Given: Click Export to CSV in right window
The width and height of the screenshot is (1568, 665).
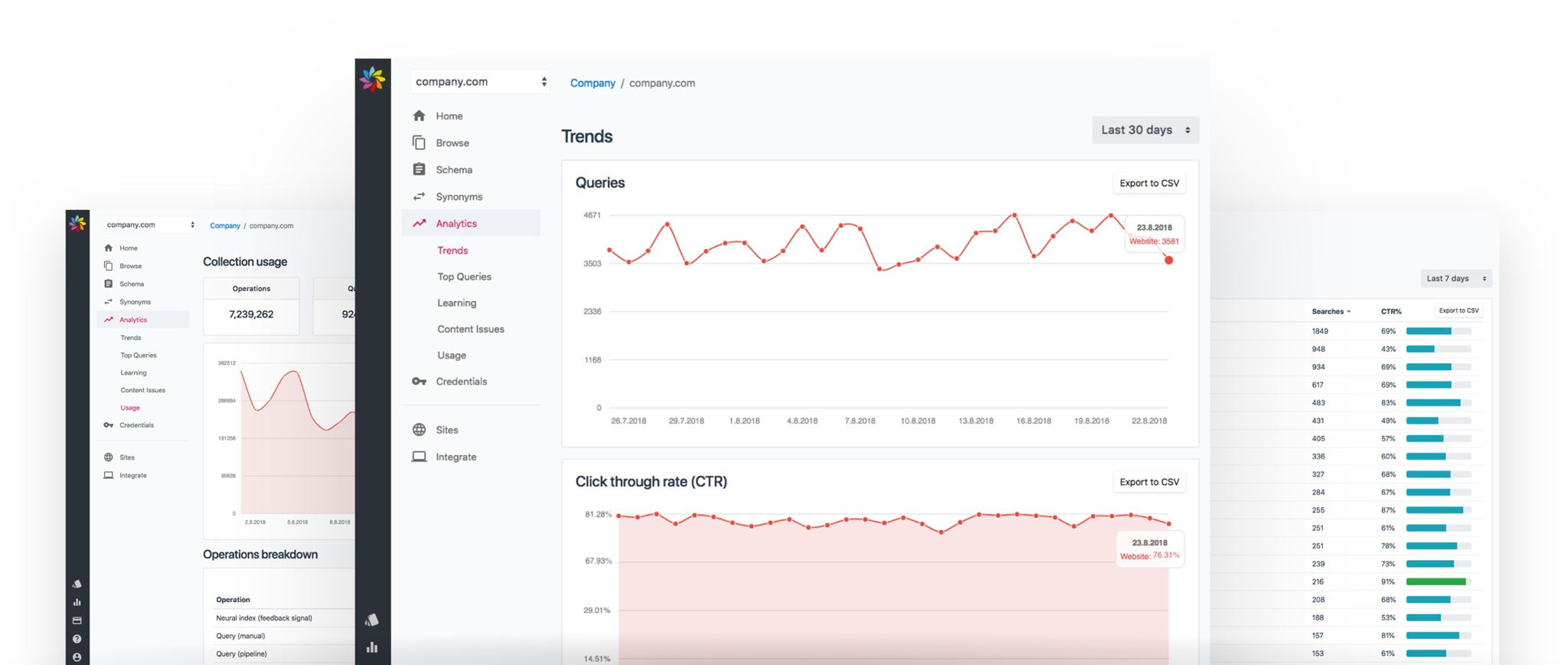Looking at the screenshot, I should [1459, 310].
